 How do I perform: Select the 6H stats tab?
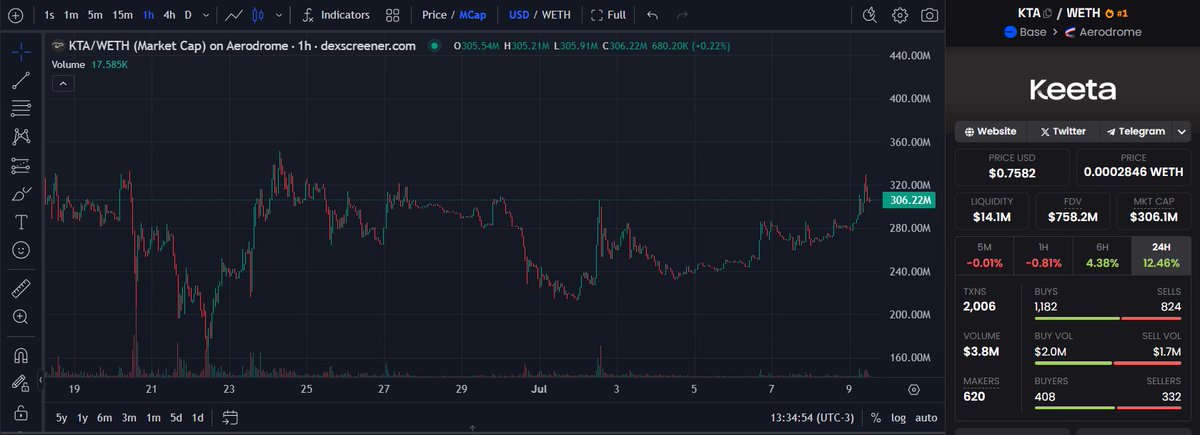click(1102, 256)
